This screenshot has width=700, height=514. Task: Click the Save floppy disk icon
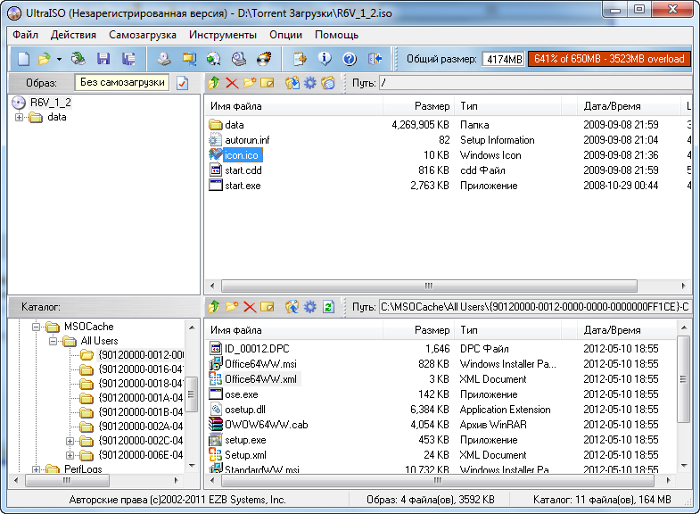click(x=103, y=59)
